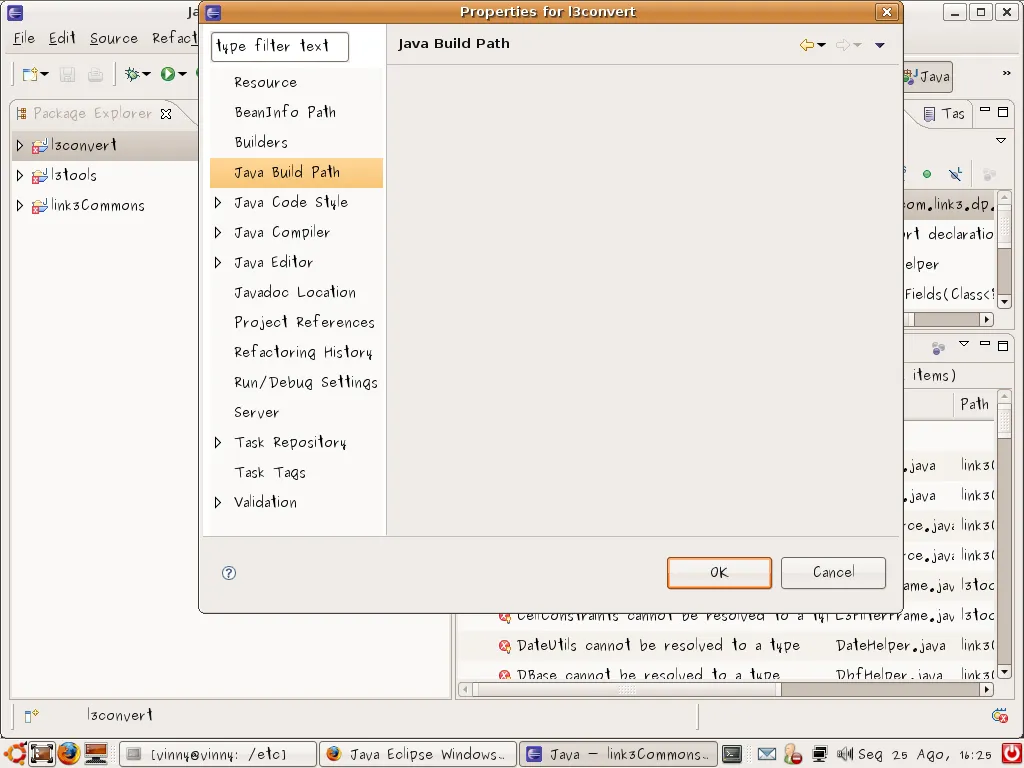Viewport: 1024px width, 768px height.
Task: Open the dialog view menu triangle
Action: click(880, 45)
